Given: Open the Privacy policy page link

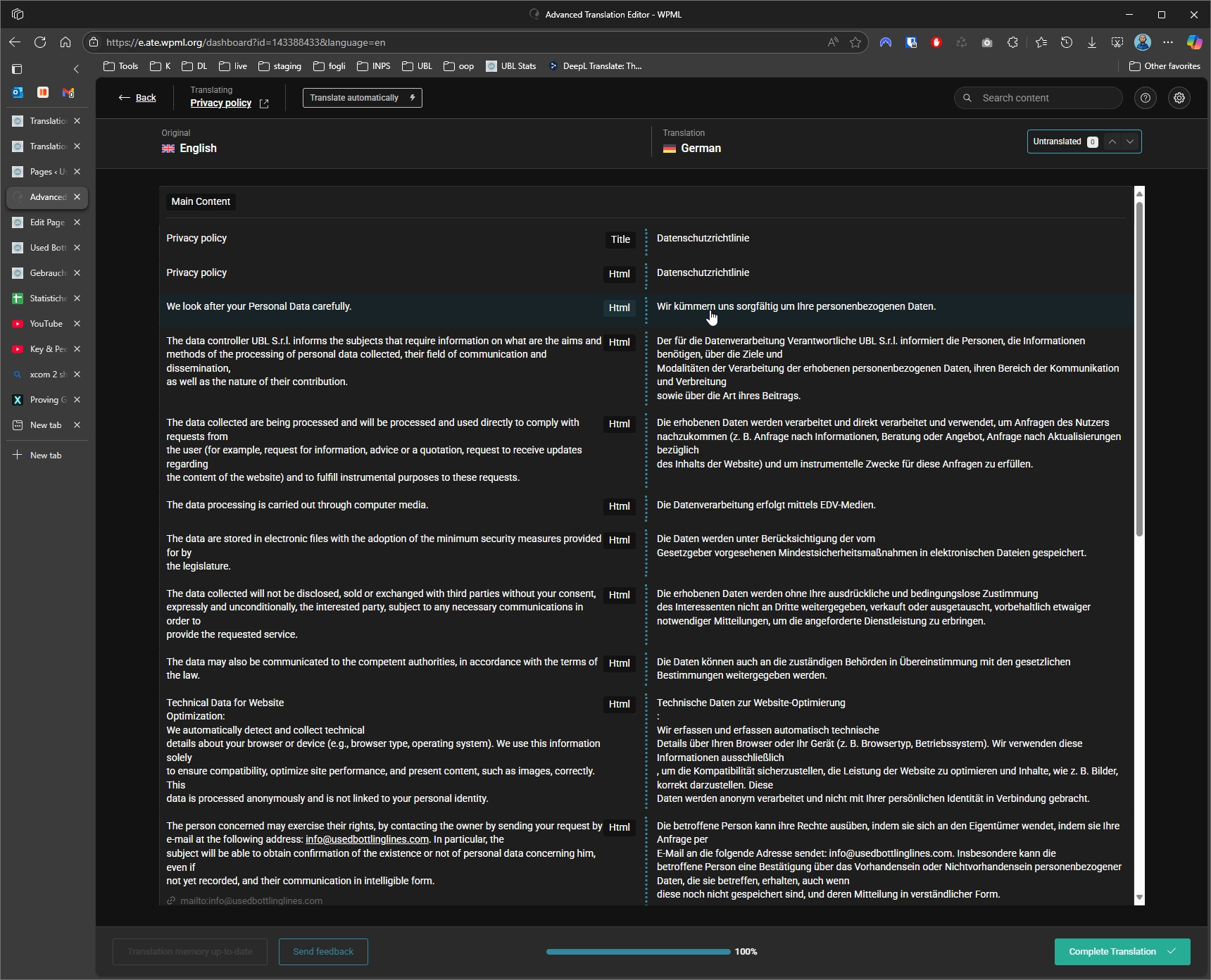Looking at the screenshot, I should tap(220, 103).
